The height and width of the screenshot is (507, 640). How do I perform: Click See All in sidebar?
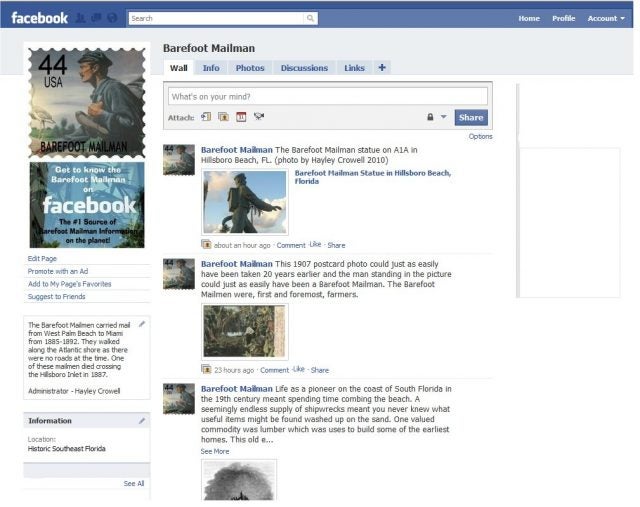tap(134, 483)
